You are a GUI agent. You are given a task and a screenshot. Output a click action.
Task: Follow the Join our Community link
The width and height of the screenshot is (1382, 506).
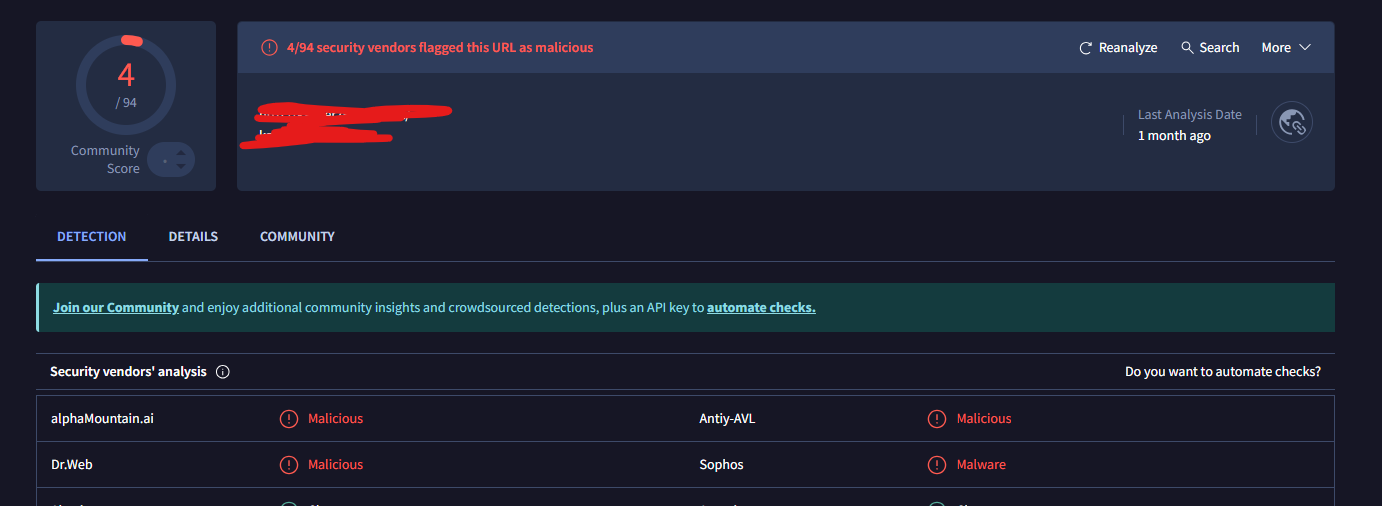point(116,308)
